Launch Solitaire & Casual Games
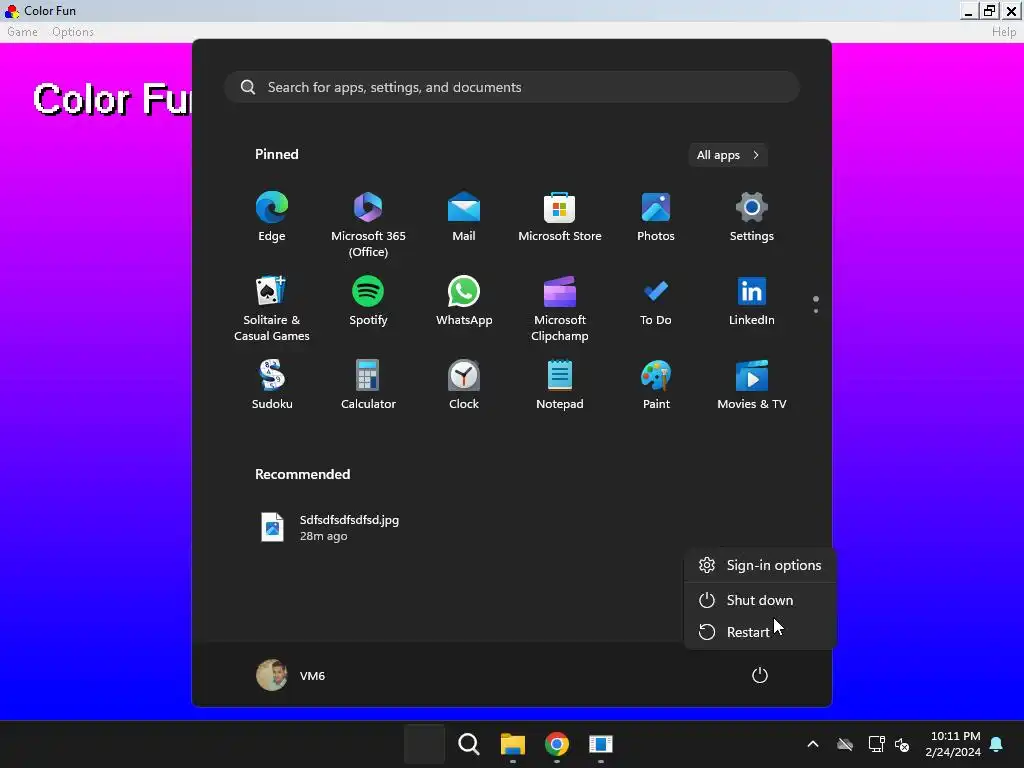The height and width of the screenshot is (768, 1024). tap(272, 308)
